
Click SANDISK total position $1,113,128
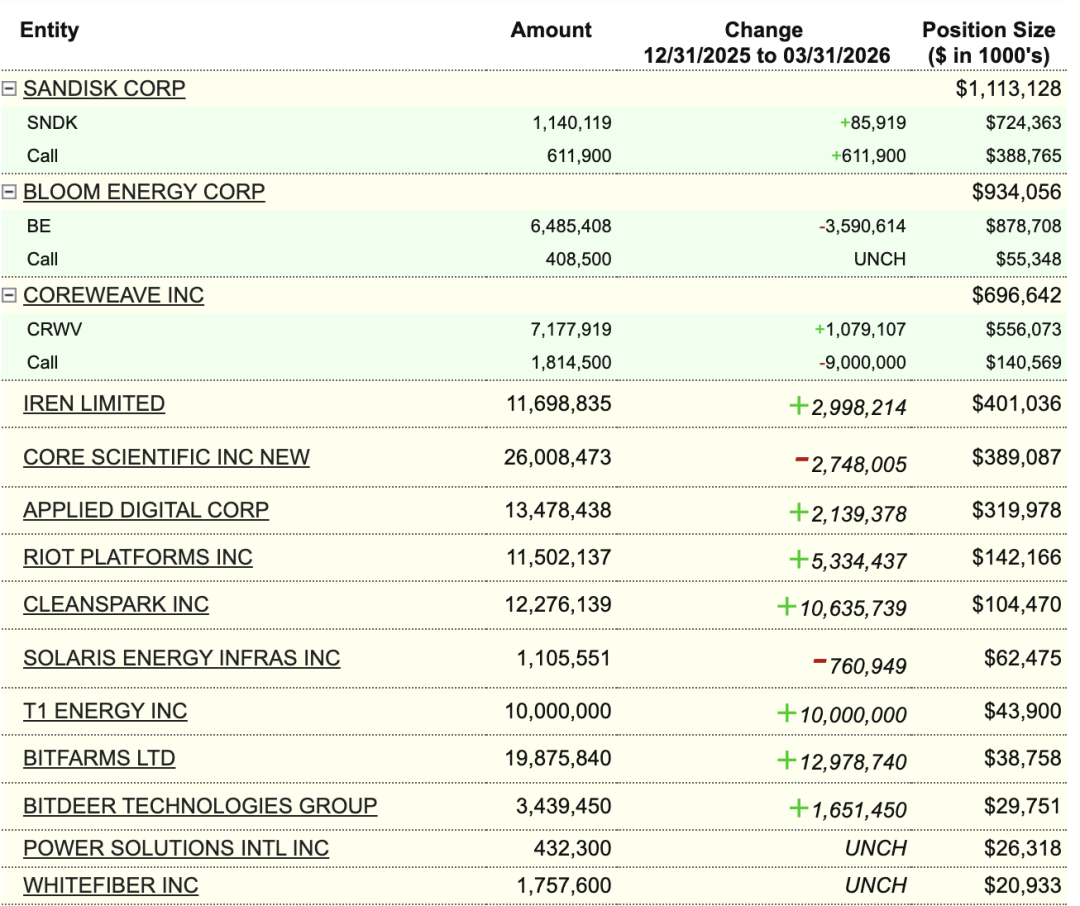click(1008, 88)
